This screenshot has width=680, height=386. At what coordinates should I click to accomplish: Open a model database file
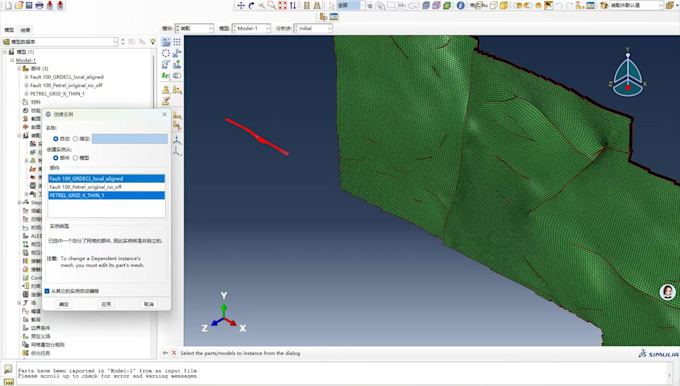(x=19, y=6)
